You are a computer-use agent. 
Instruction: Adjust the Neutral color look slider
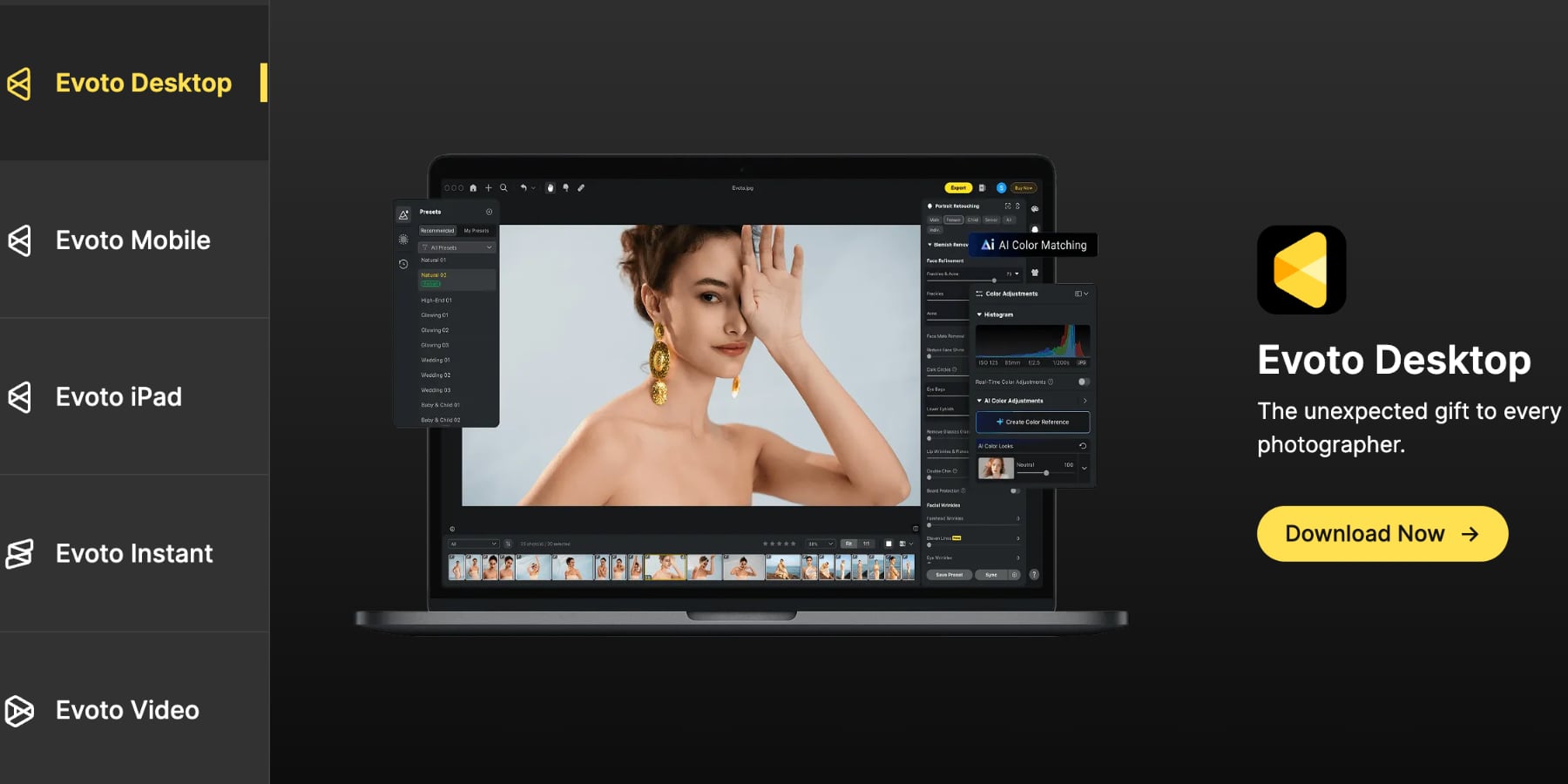coord(1046,473)
